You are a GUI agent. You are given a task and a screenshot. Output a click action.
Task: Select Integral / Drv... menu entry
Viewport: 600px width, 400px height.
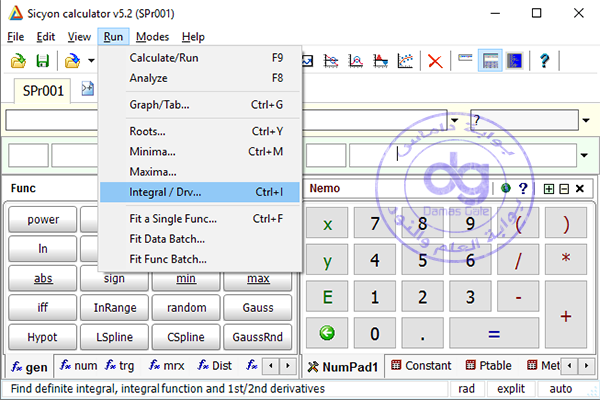point(200,192)
